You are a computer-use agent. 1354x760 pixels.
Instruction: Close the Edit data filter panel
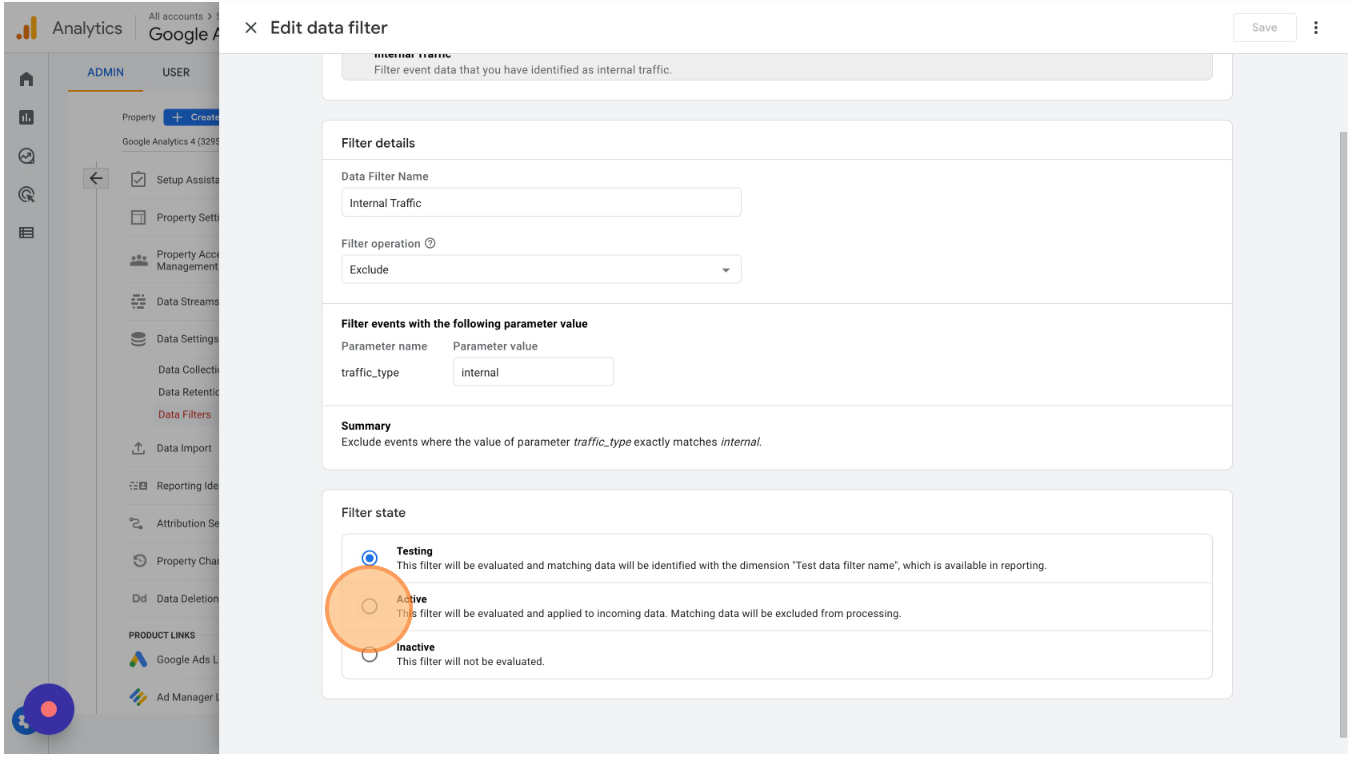click(x=251, y=28)
